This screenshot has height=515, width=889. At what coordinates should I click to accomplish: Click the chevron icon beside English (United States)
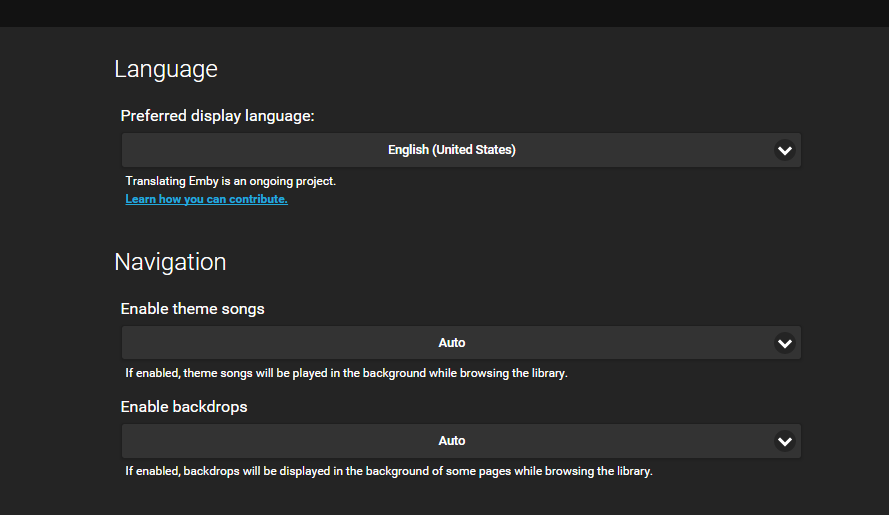(785, 150)
